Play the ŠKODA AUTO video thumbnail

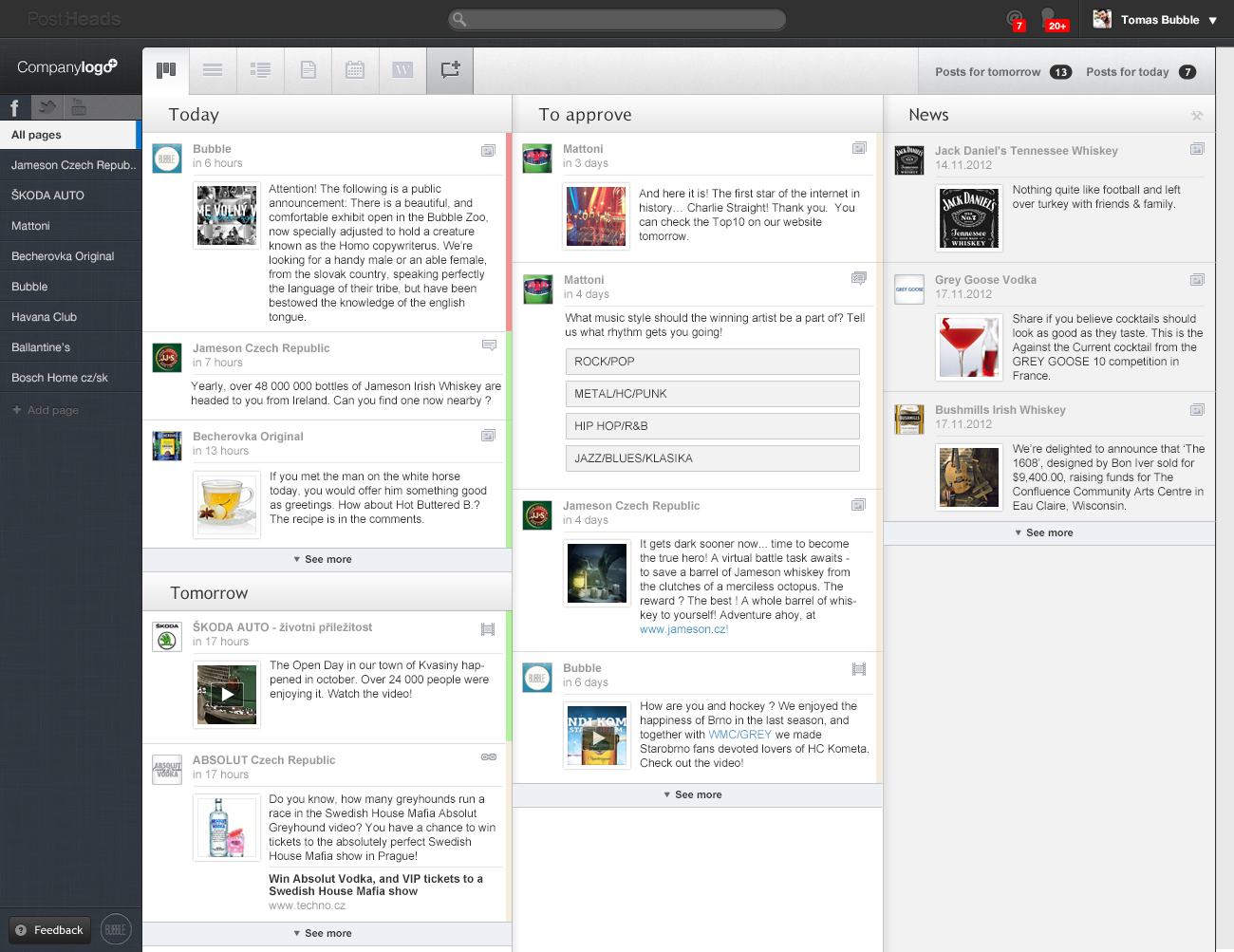227,695
